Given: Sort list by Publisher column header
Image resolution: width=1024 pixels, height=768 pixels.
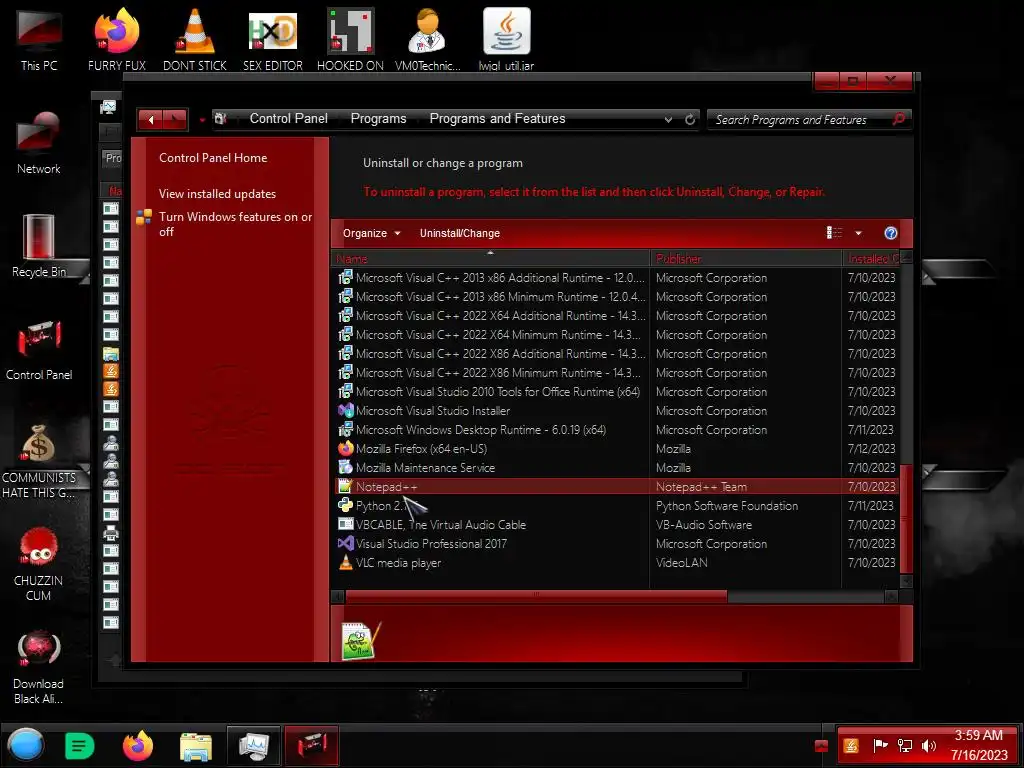Looking at the screenshot, I should 746,259.
